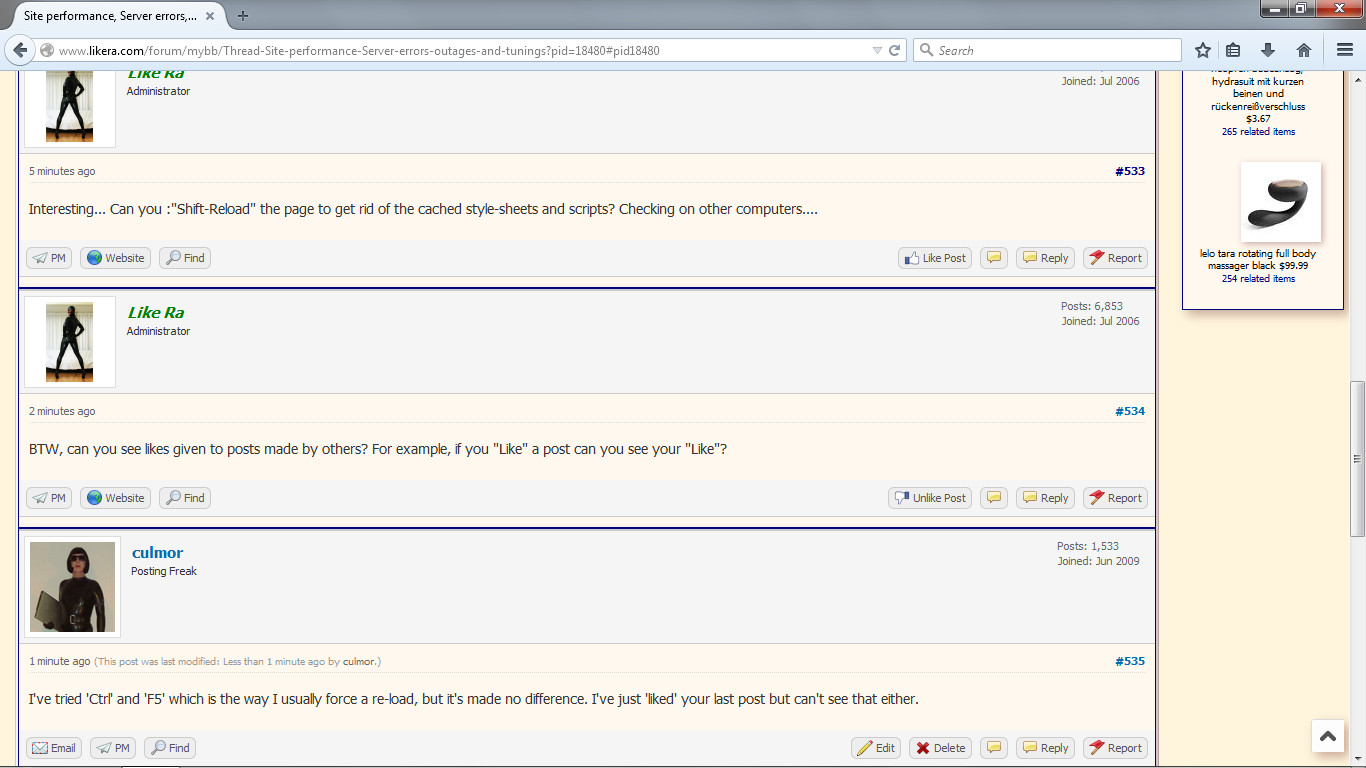Edit culmor's post #535
Image resolution: width=1366 pixels, height=768 pixels.
pos(875,748)
